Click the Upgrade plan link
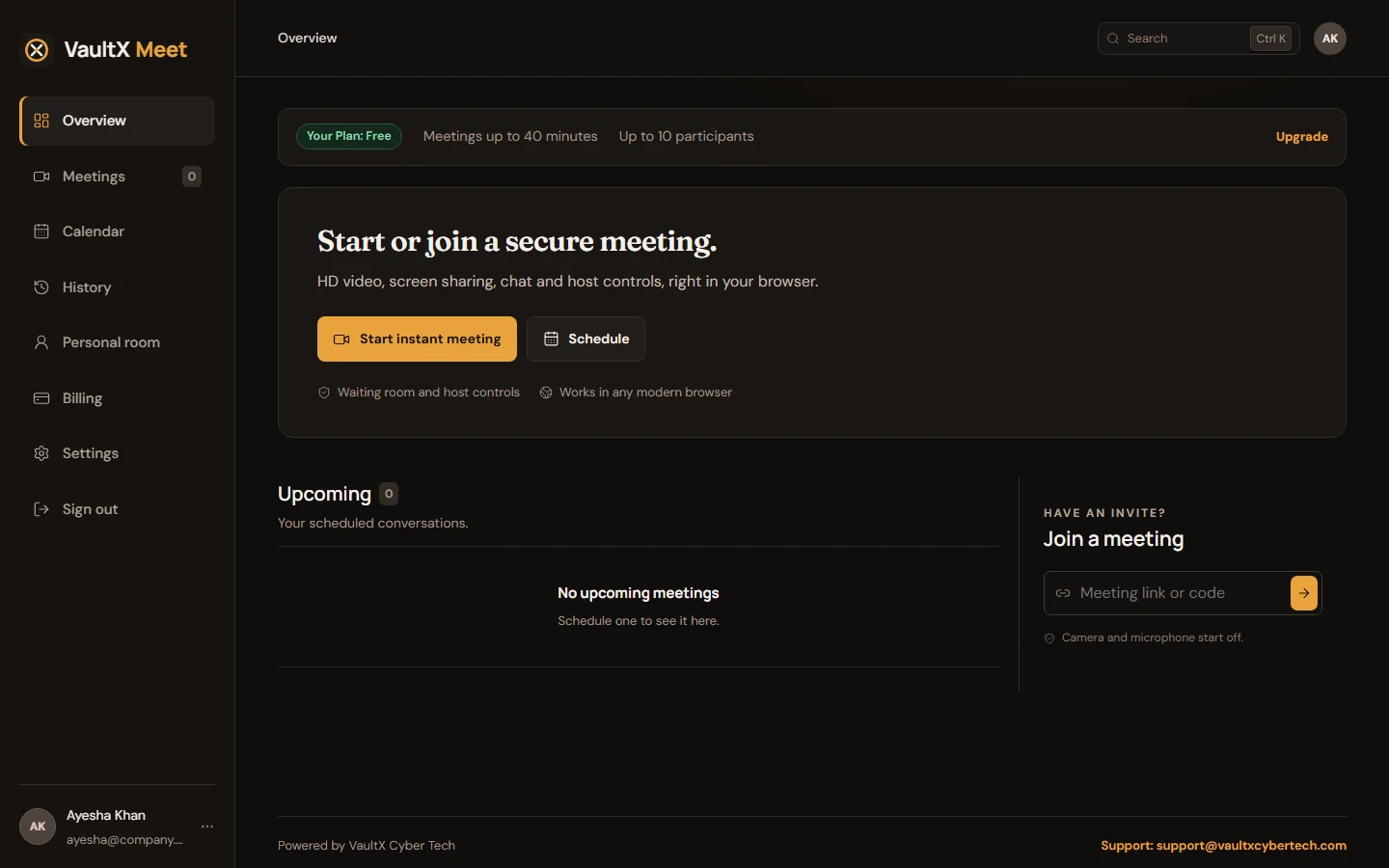Image resolution: width=1389 pixels, height=868 pixels. coord(1302,137)
